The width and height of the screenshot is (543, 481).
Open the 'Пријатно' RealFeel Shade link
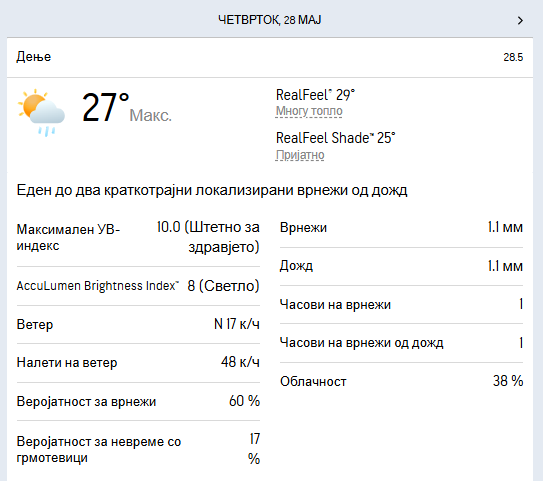(300, 155)
